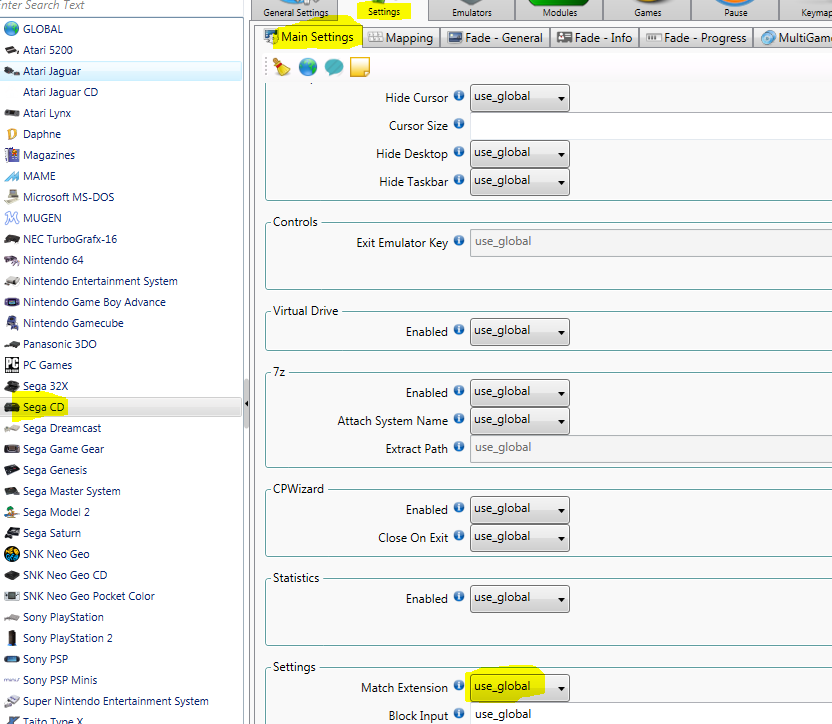Viewport: 832px width, 724px height.
Task: Open the Hide Cursor dropdown
Action: pos(519,98)
